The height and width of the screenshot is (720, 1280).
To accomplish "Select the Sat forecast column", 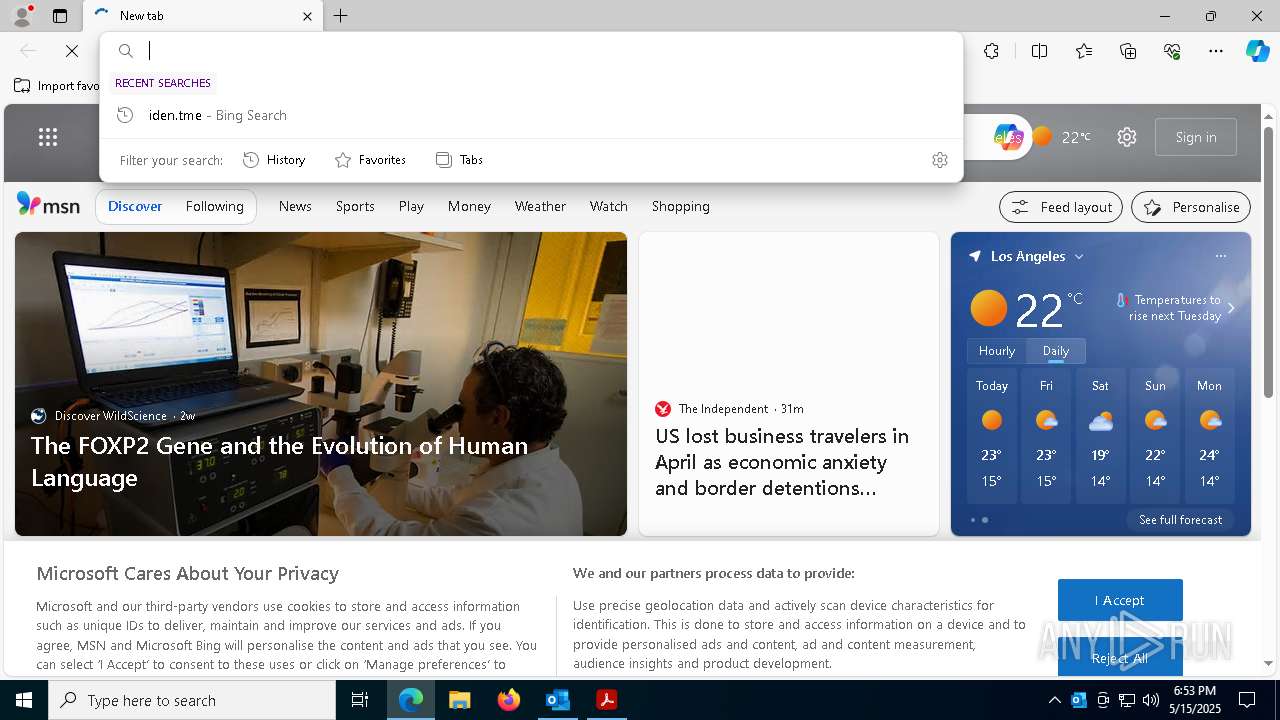I will point(1100,435).
